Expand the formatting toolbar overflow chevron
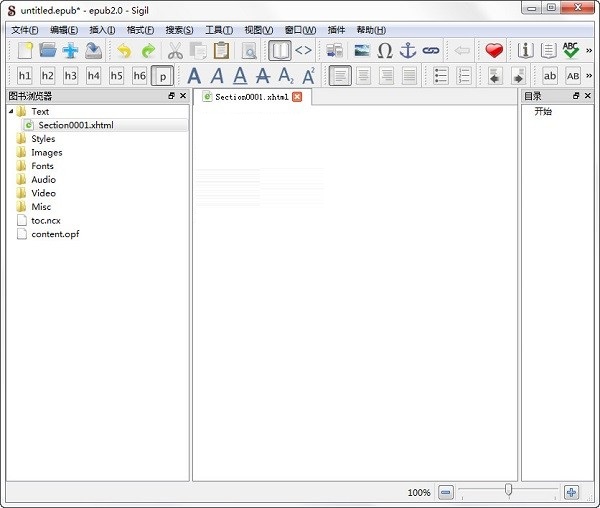This screenshot has height=508, width=600. point(589,76)
